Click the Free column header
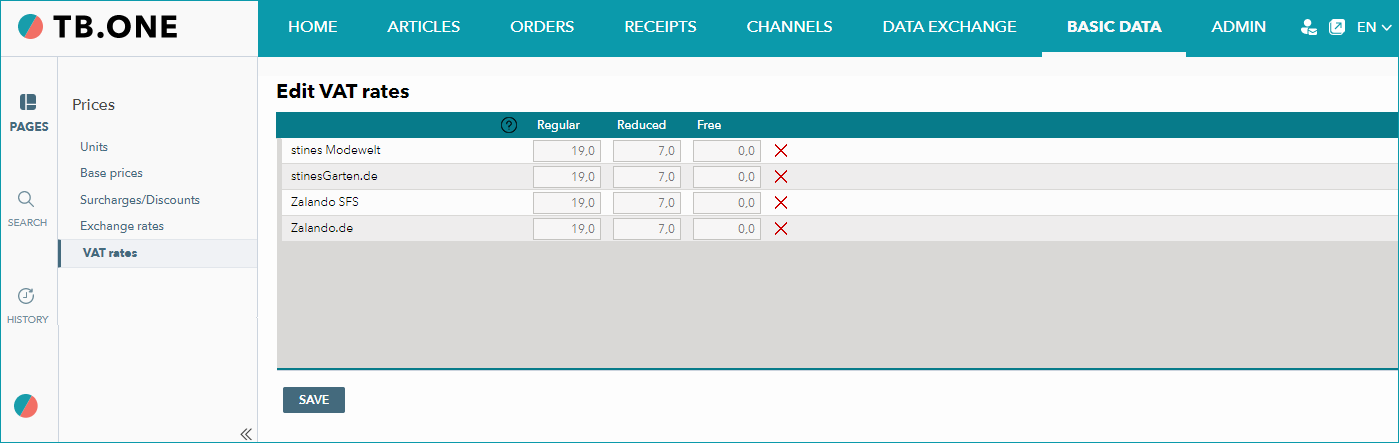 [x=709, y=125]
